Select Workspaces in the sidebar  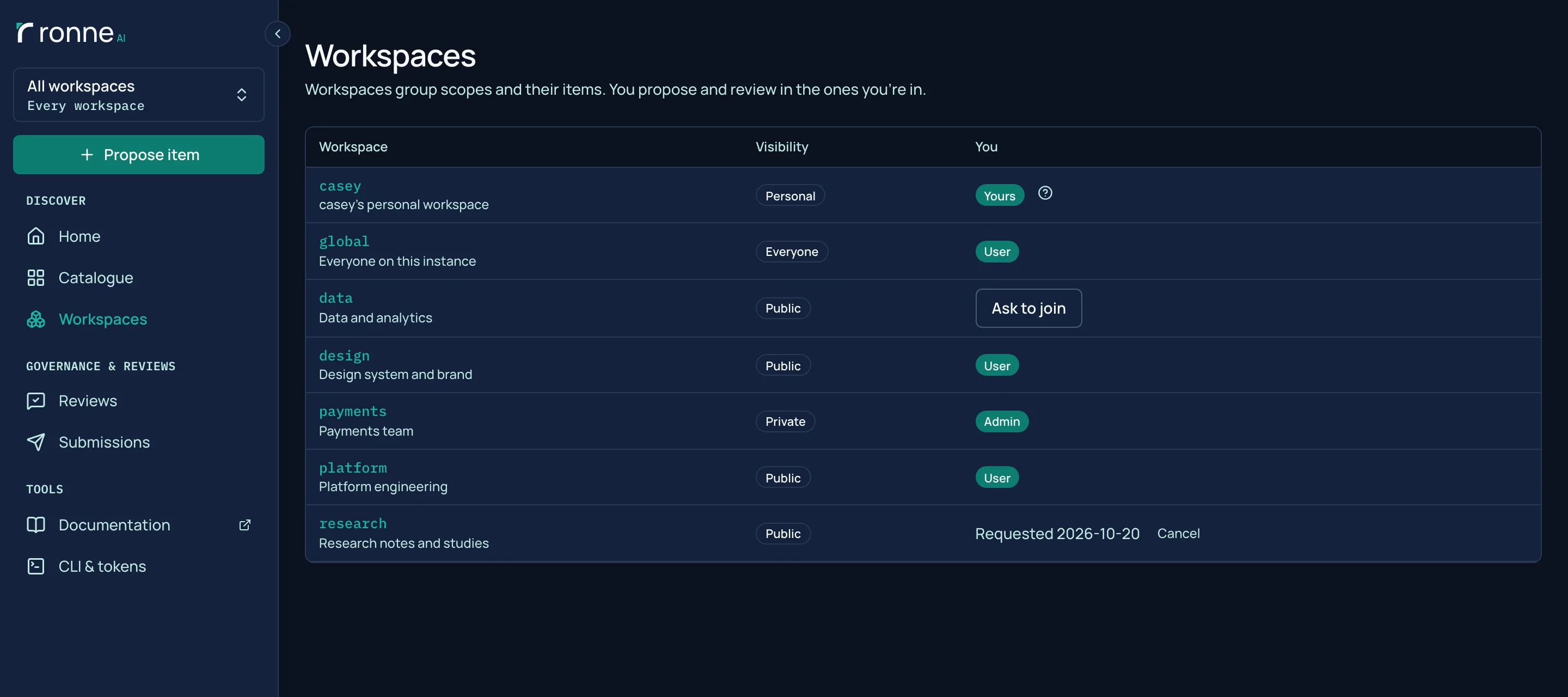click(x=139, y=319)
